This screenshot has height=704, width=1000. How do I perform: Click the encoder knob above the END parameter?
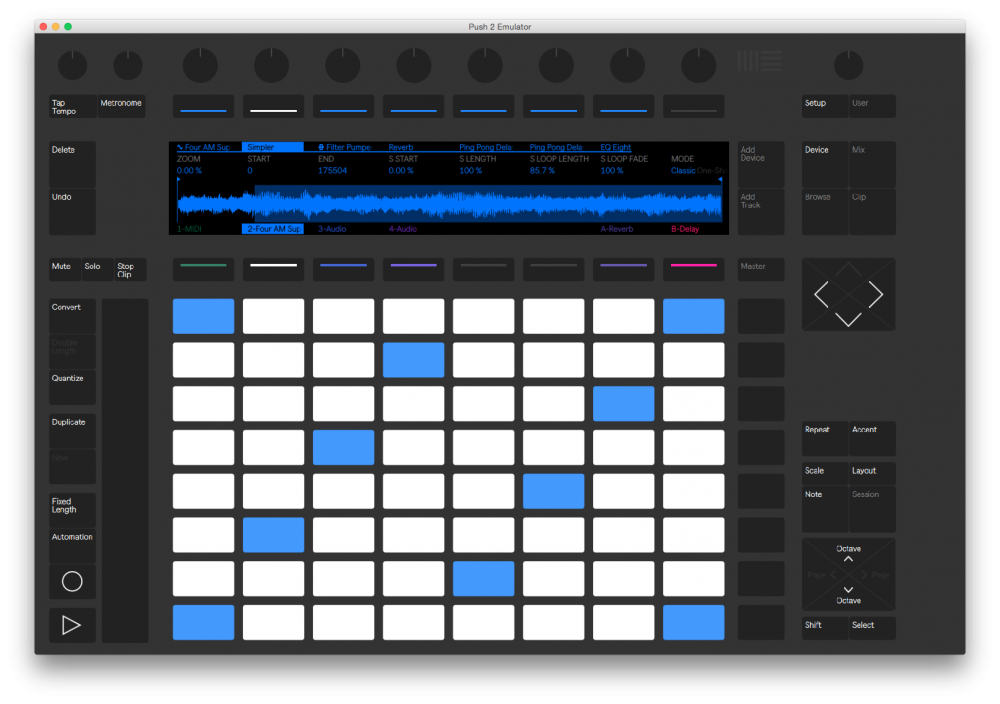tap(342, 65)
